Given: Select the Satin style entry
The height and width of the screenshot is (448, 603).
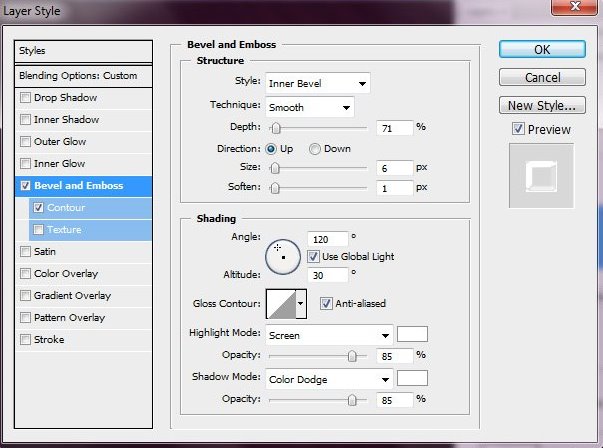Looking at the screenshot, I should (44, 252).
